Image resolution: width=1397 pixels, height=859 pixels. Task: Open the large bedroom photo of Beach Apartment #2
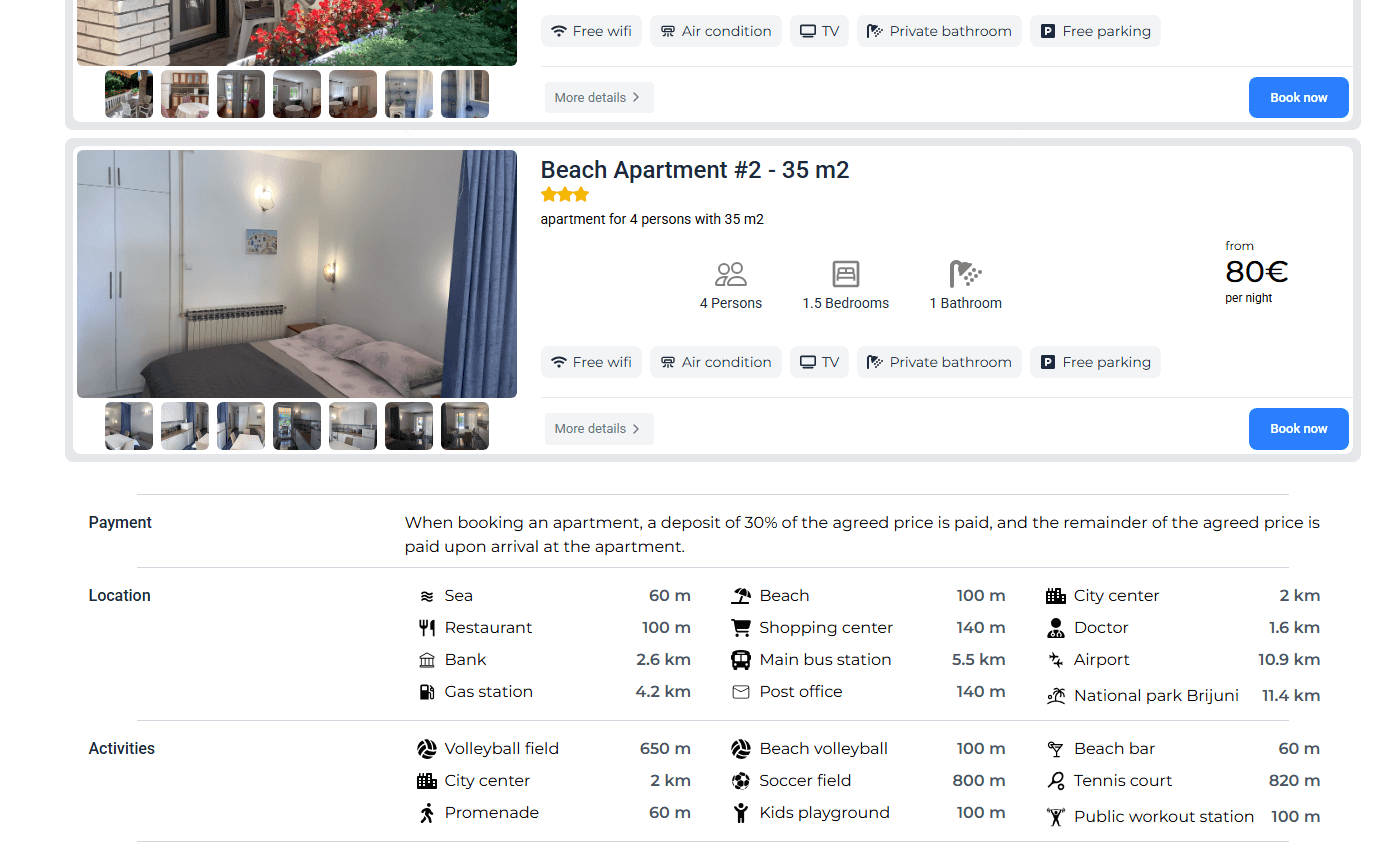(x=297, y=274)
